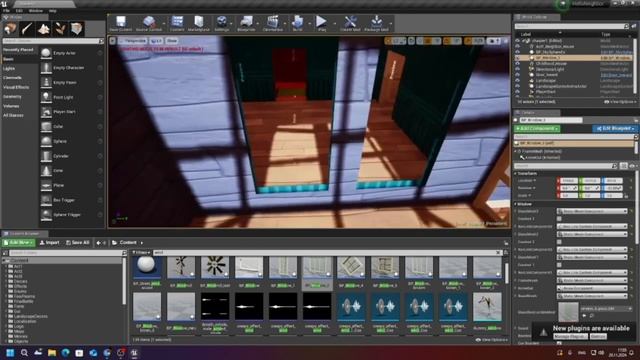Click the Source Control toolbar icon
640x360 pixels.
149,23
